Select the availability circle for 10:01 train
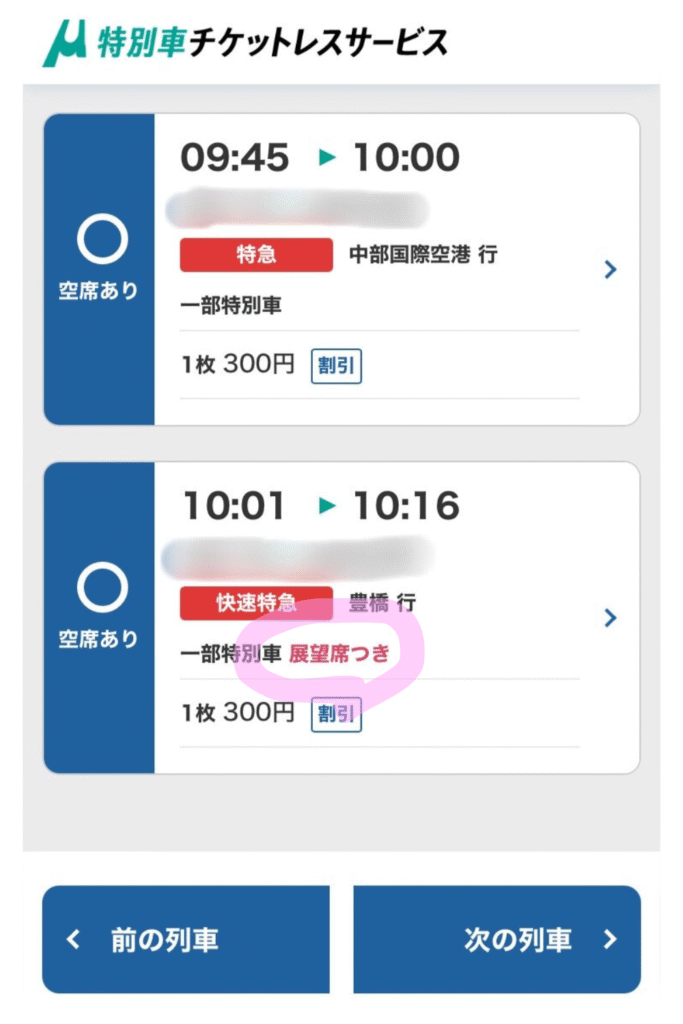The width and height of the screenshot is (683, 1024). coord(101,589)
